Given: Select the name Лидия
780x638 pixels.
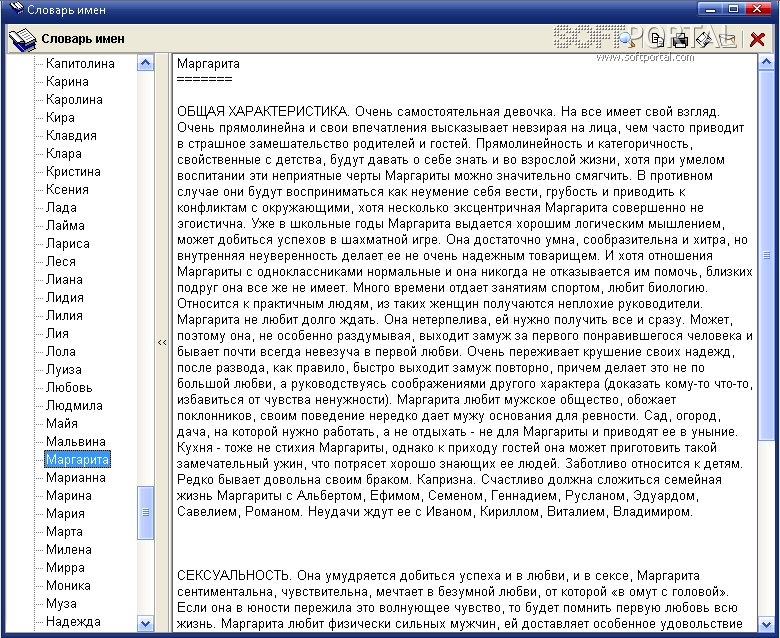Looking at the screenshot, I should point(65,297).
